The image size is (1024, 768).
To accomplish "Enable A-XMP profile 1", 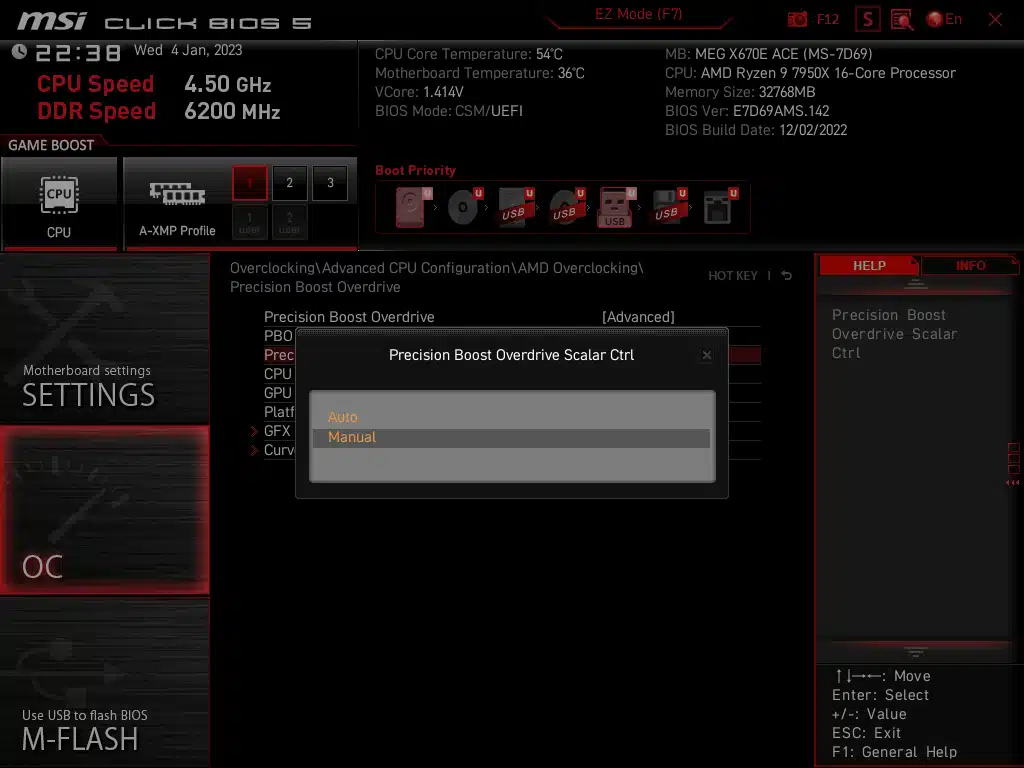I will click(249, 183).
